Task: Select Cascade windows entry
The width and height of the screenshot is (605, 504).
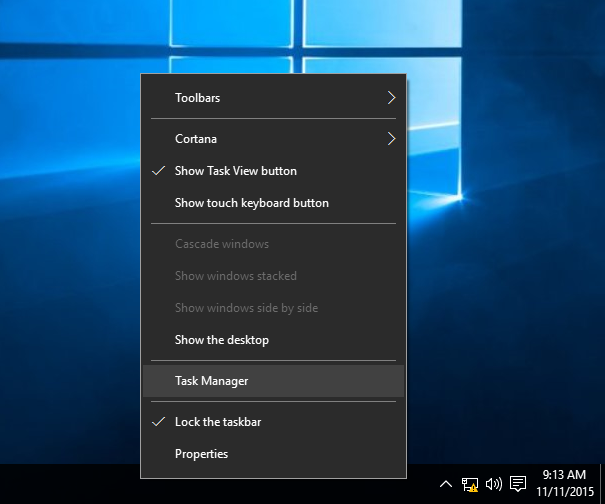Action: tap(221, 244)
